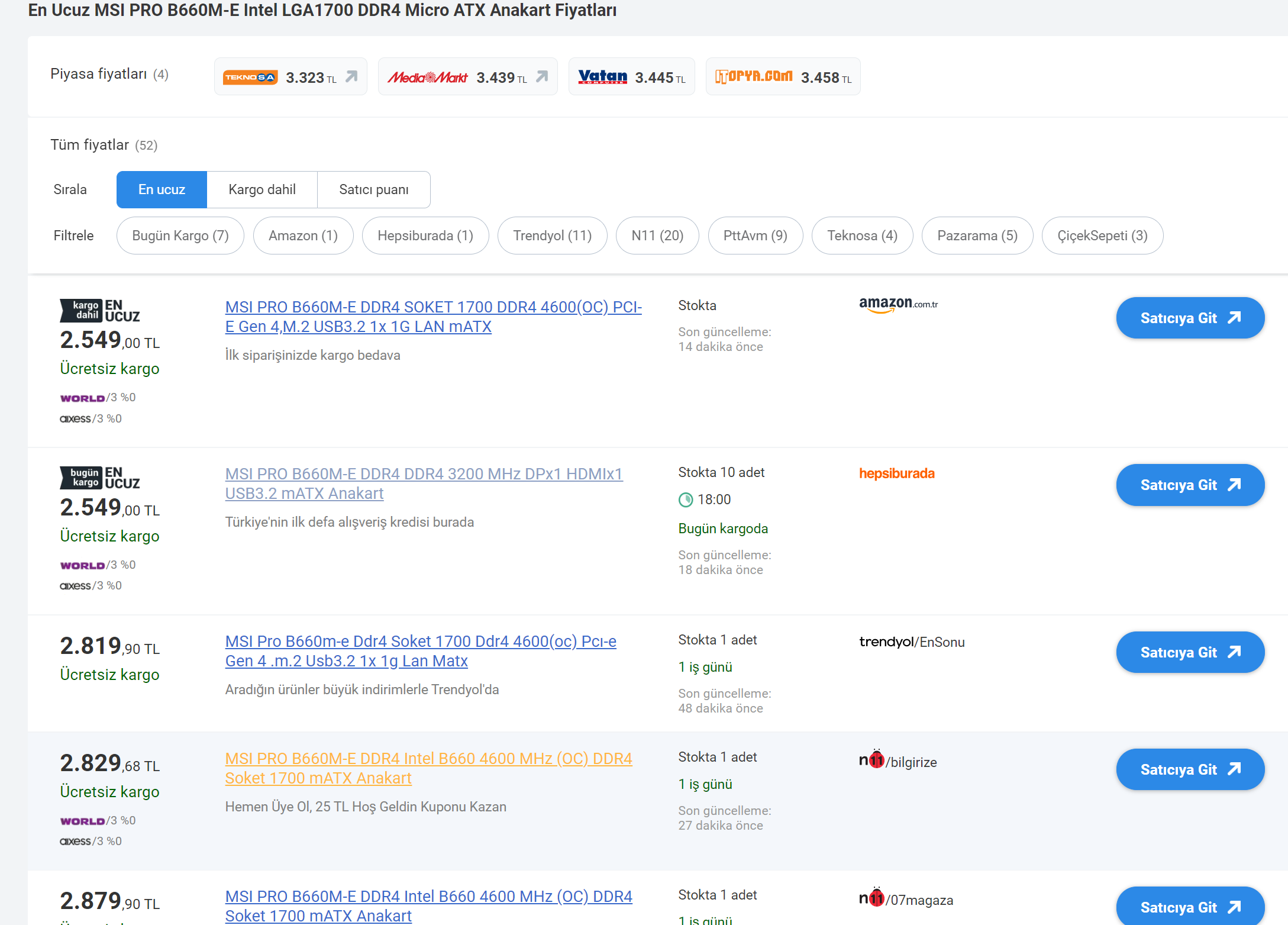Viewport: 1288px width, 925px height.
Task: Click the 'Tüm fiyatlar (52)' heading
Action: coord(104,145)
